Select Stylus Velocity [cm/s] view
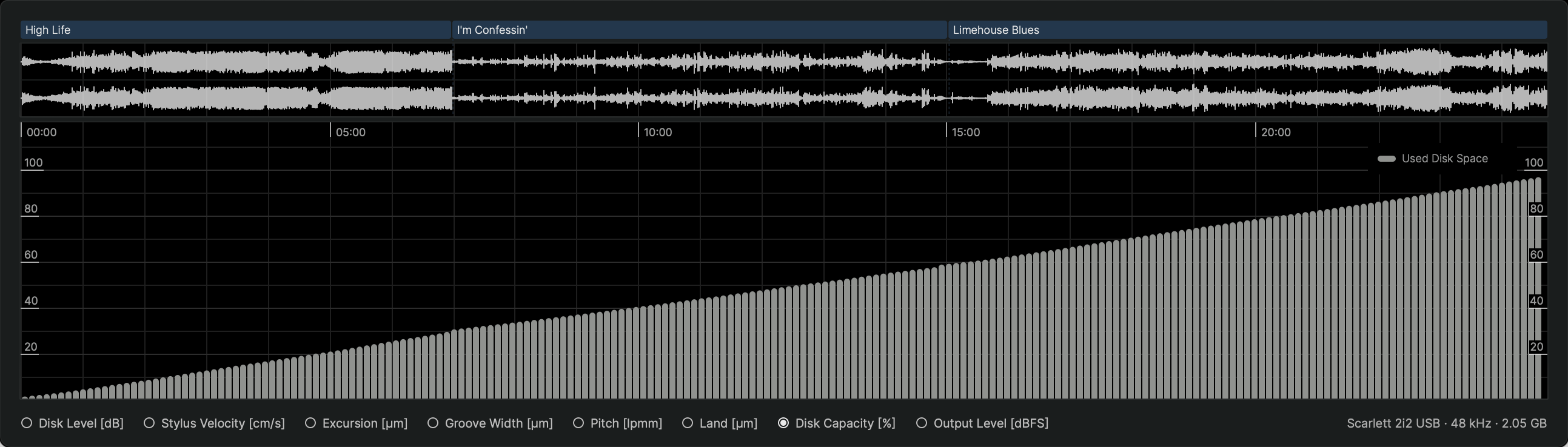This screenshot has width=1568, height=447. (x=149, y=423)
